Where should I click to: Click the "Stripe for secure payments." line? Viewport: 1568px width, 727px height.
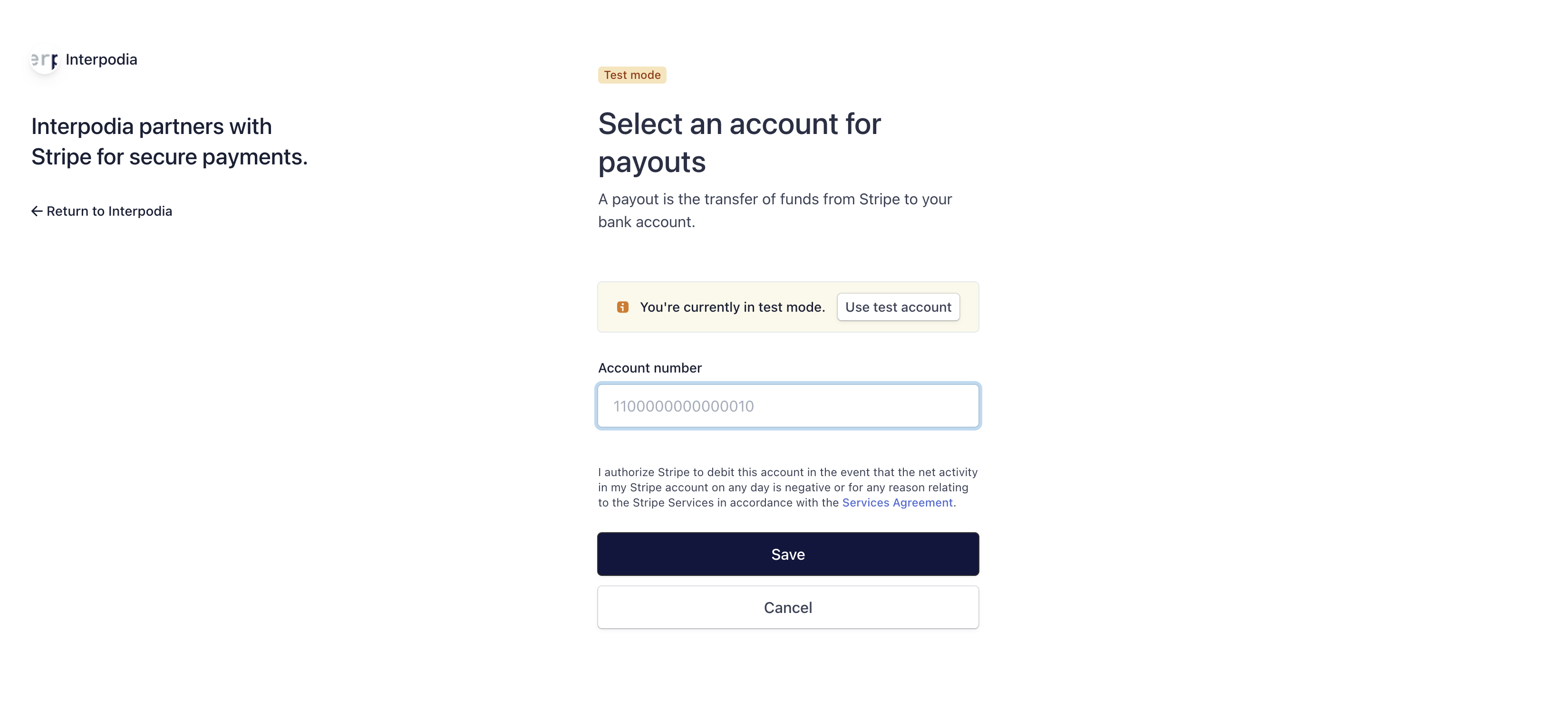(169, 157)
